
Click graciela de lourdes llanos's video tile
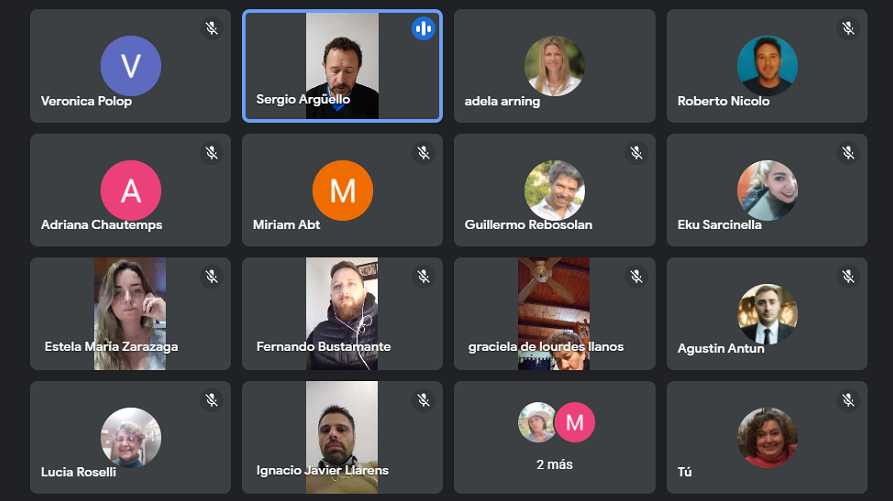click(x=554, y=313)
